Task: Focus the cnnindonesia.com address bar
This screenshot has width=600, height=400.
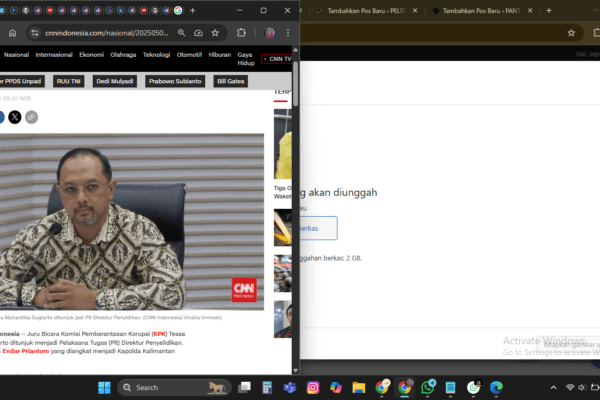Action: (106, 33)
